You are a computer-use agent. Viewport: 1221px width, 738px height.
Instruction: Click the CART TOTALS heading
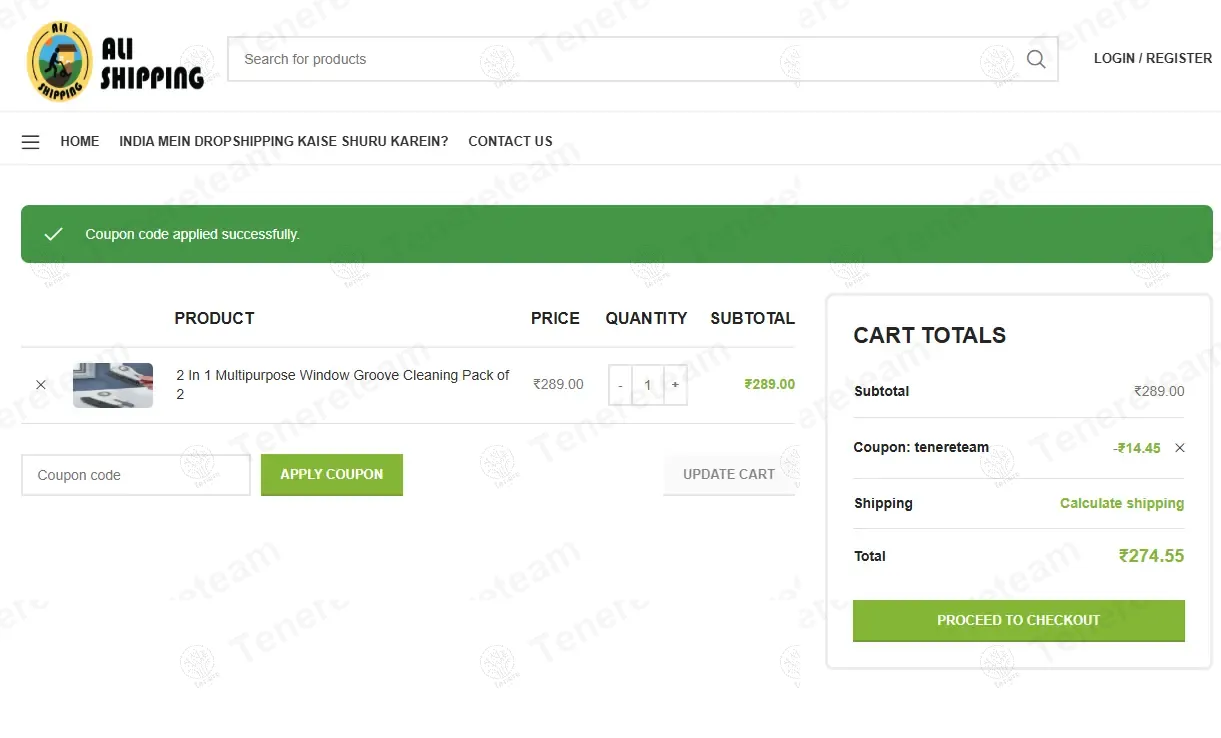tap(930, 335)
